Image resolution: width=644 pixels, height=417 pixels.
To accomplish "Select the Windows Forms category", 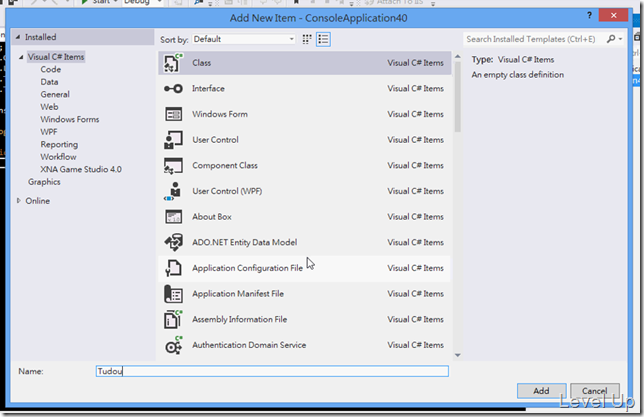I will coord(70,120).
